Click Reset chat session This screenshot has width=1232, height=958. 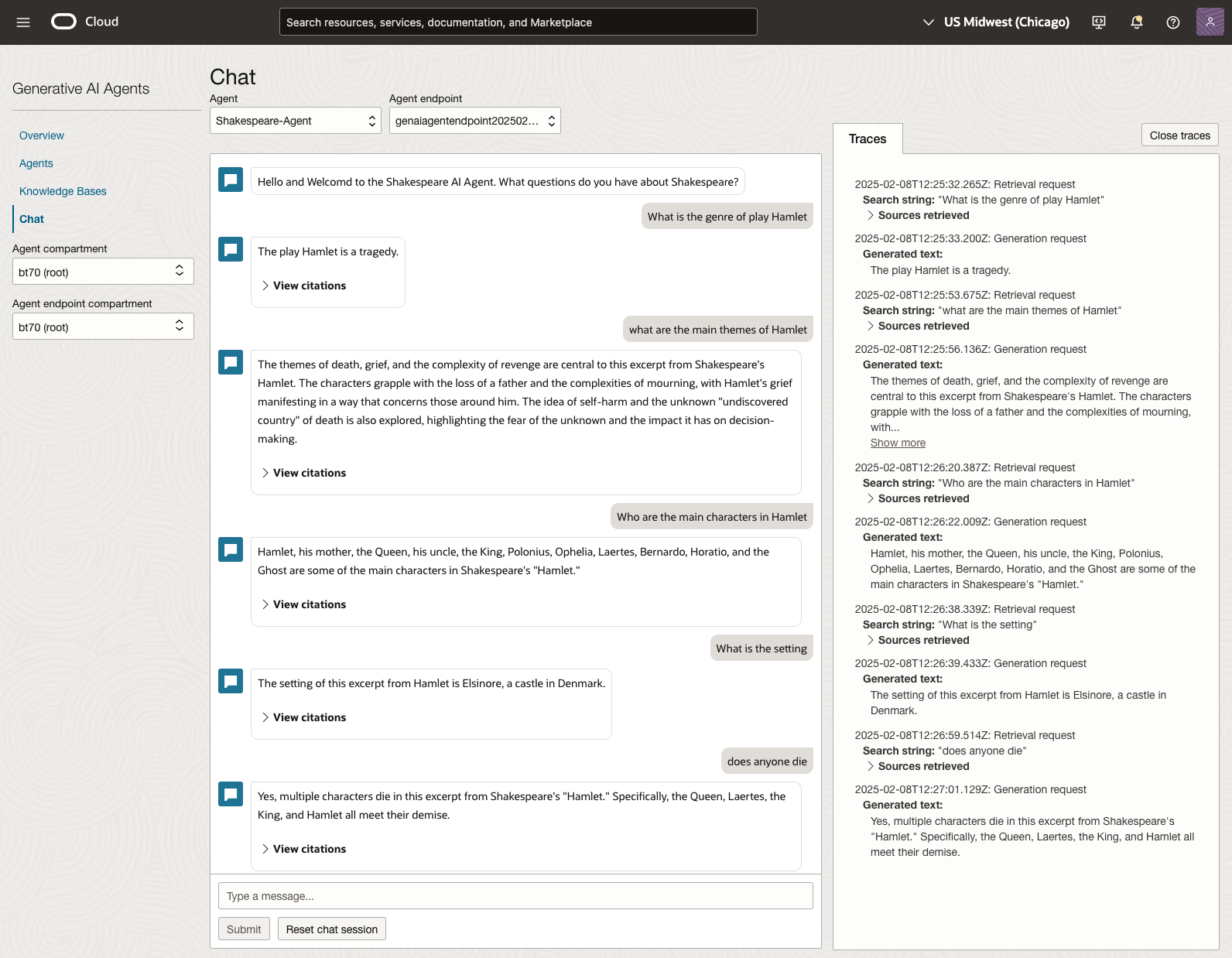[331, 929]
